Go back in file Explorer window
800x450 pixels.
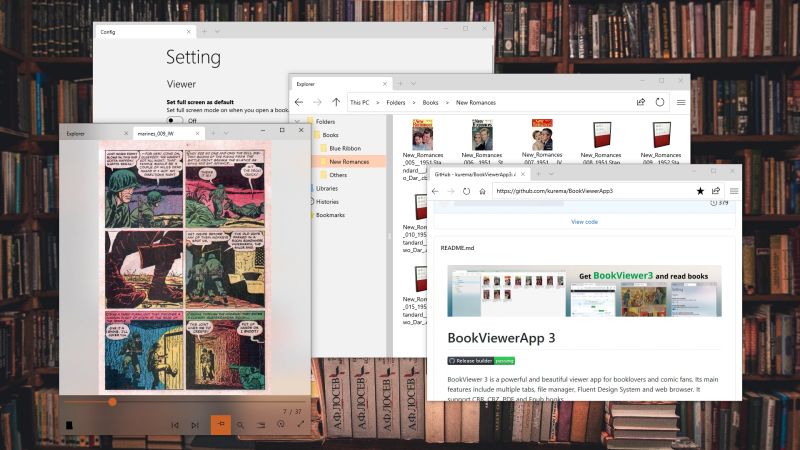point(299,103)
